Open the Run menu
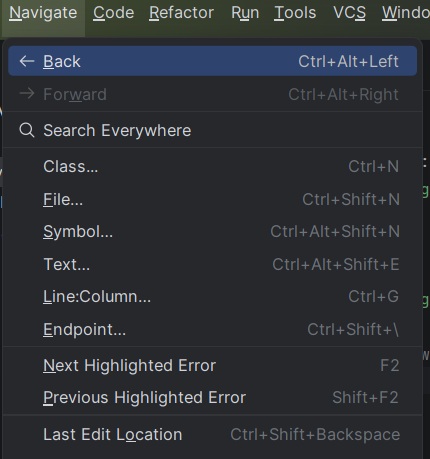Screen dimensions: 430x459 (245, 13)
